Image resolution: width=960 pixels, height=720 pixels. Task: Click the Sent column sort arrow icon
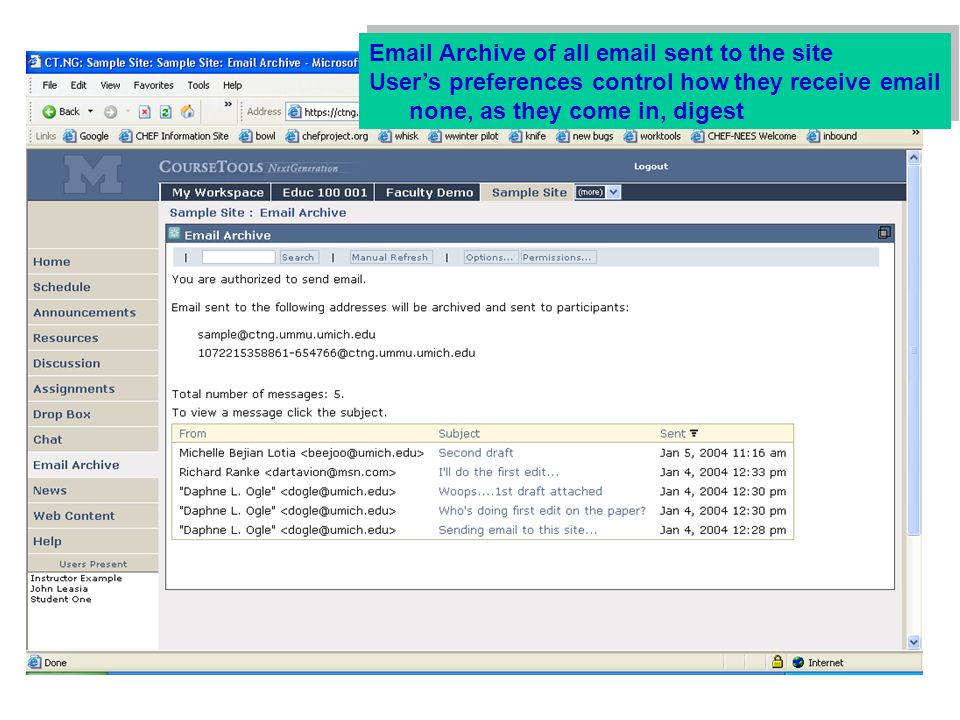point(694,433)
